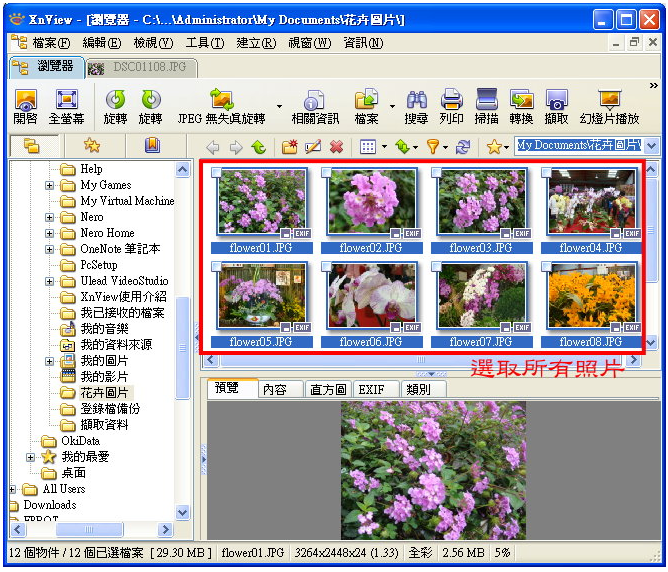Open the filter funnel dropdown arrow
Image resolution: width=668 pixels, height=572 pixels.
(445, 147)
